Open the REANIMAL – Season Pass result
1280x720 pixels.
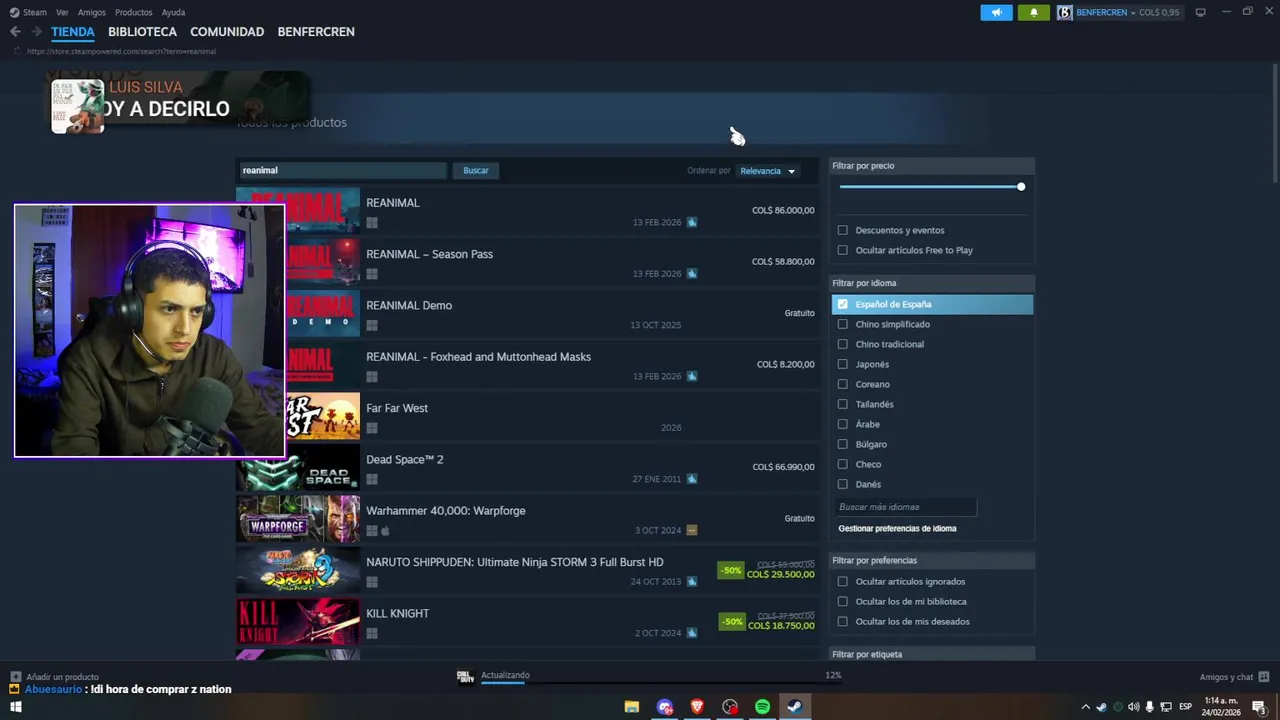pos(527,262)
